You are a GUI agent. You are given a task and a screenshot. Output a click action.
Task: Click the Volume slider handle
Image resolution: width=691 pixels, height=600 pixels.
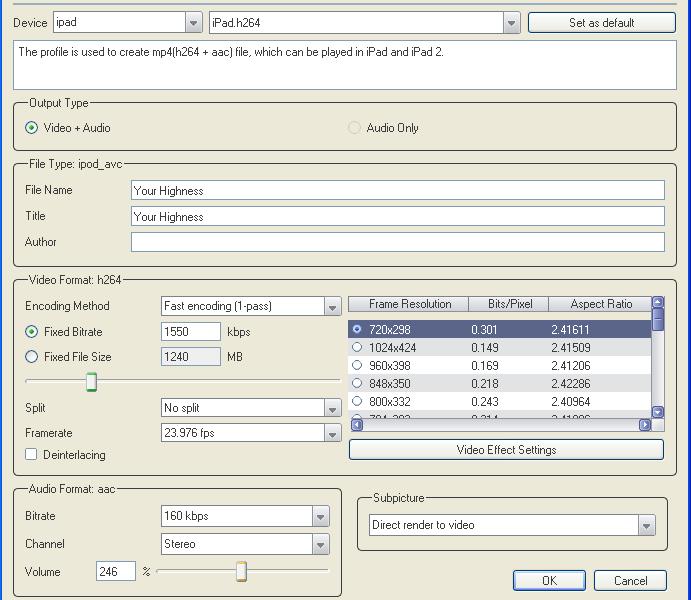point(241,571)
